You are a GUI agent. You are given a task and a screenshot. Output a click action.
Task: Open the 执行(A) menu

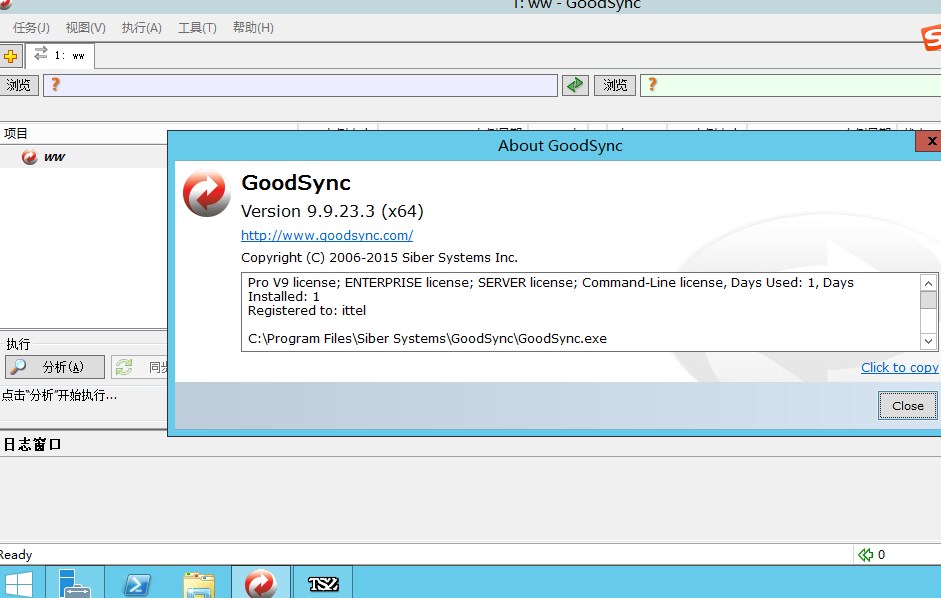pyautogui.click(x=142, y=28)
